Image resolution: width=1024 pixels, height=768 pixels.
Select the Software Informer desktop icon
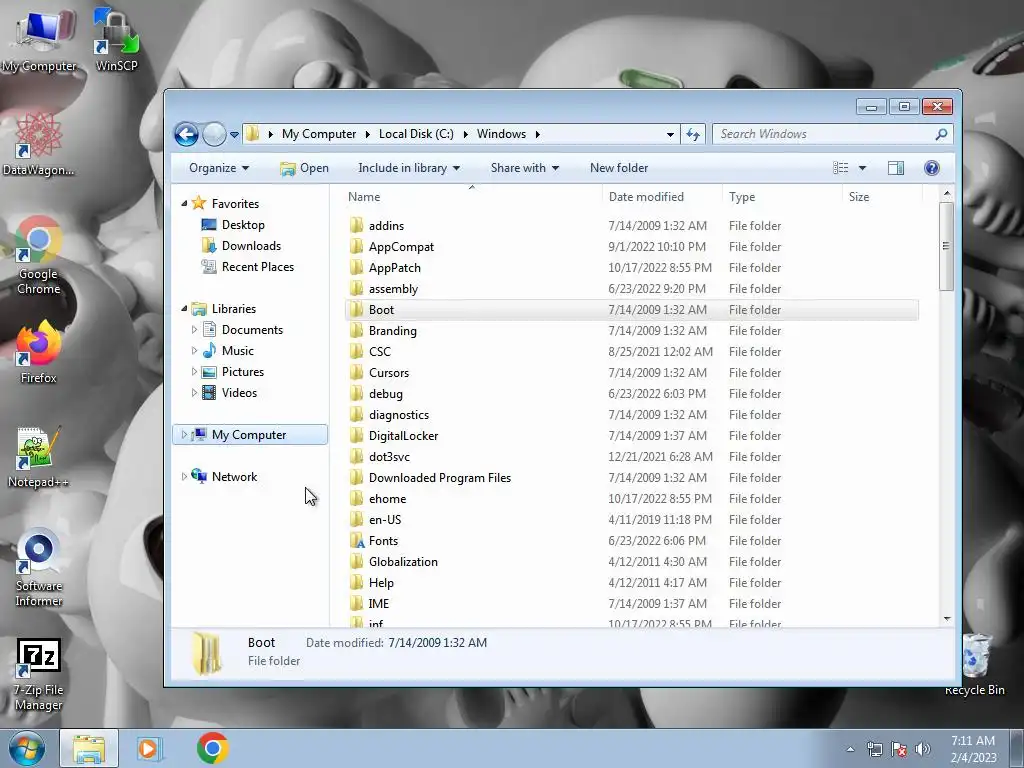tap(39, 568)
